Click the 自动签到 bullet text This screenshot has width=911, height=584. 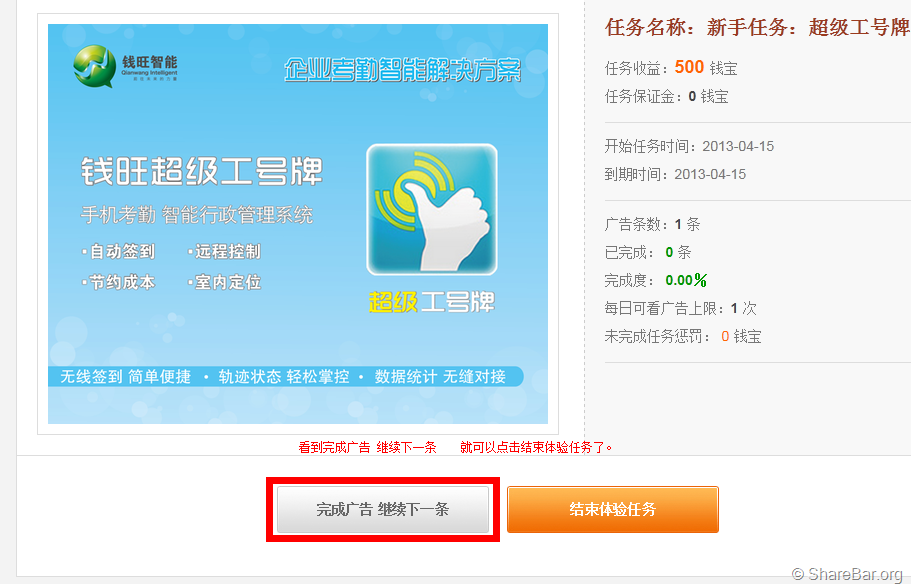(x=122, y=251)
